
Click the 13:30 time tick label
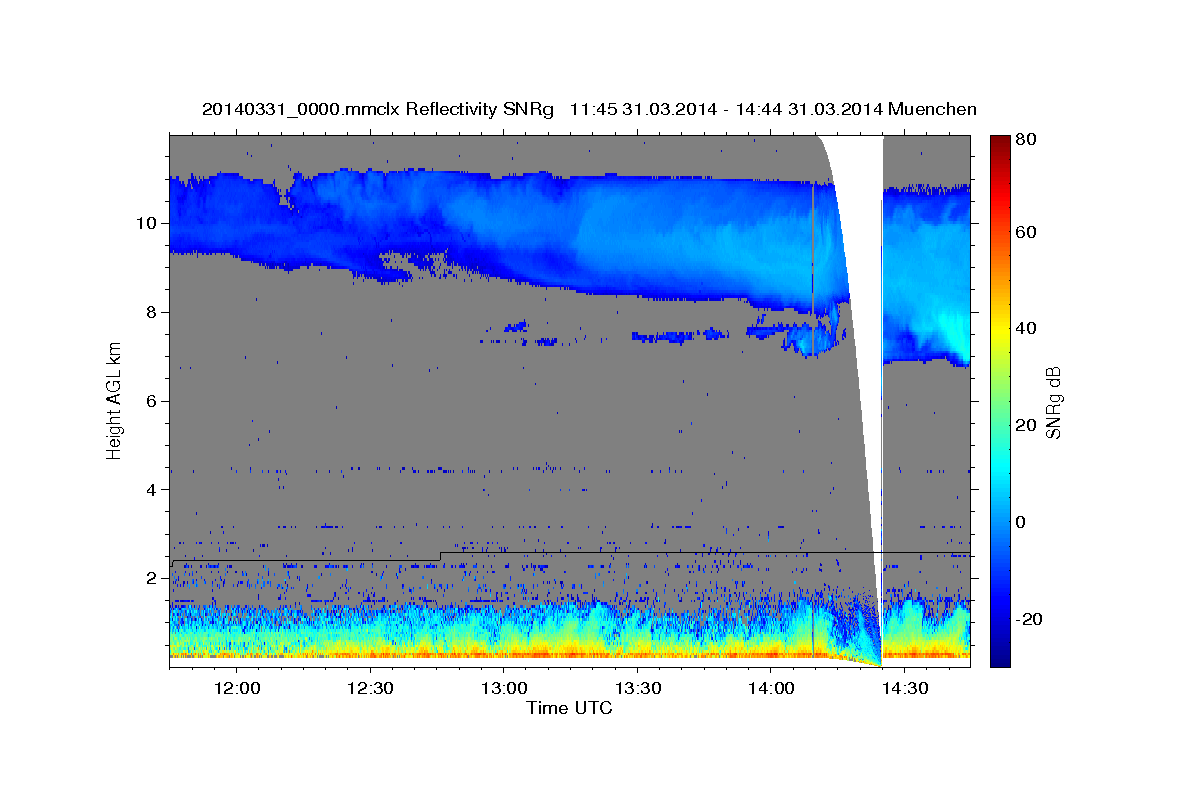coord(638,688)
